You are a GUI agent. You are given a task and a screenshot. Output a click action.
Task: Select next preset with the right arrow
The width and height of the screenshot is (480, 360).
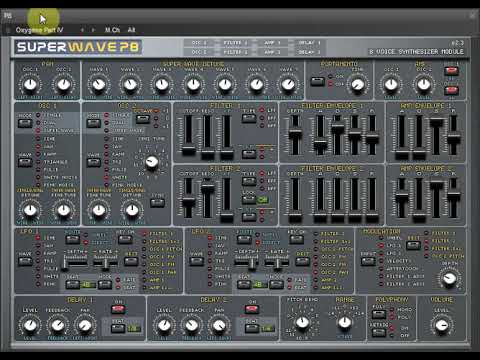point(93,30)
